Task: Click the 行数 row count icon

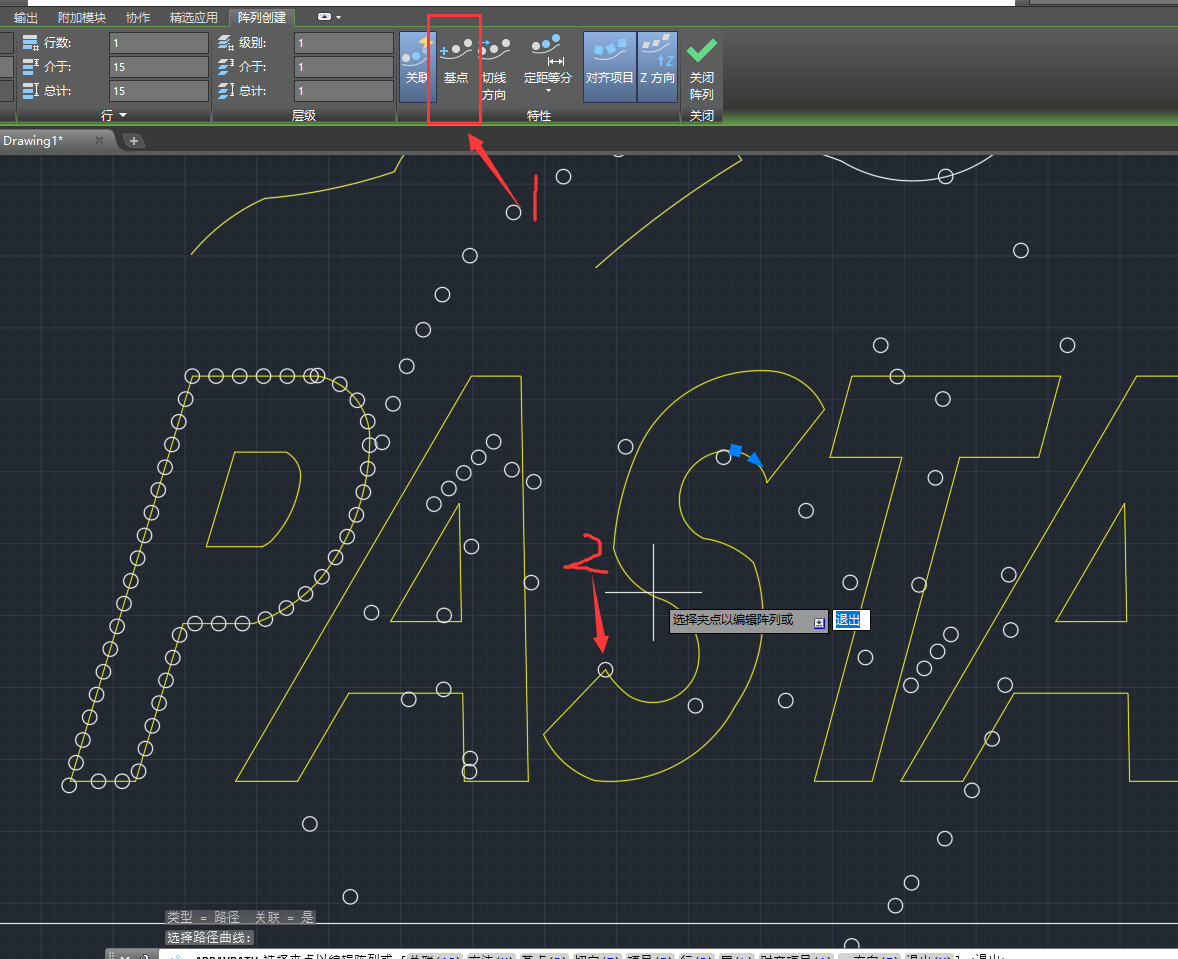Action: click(30, 44)
